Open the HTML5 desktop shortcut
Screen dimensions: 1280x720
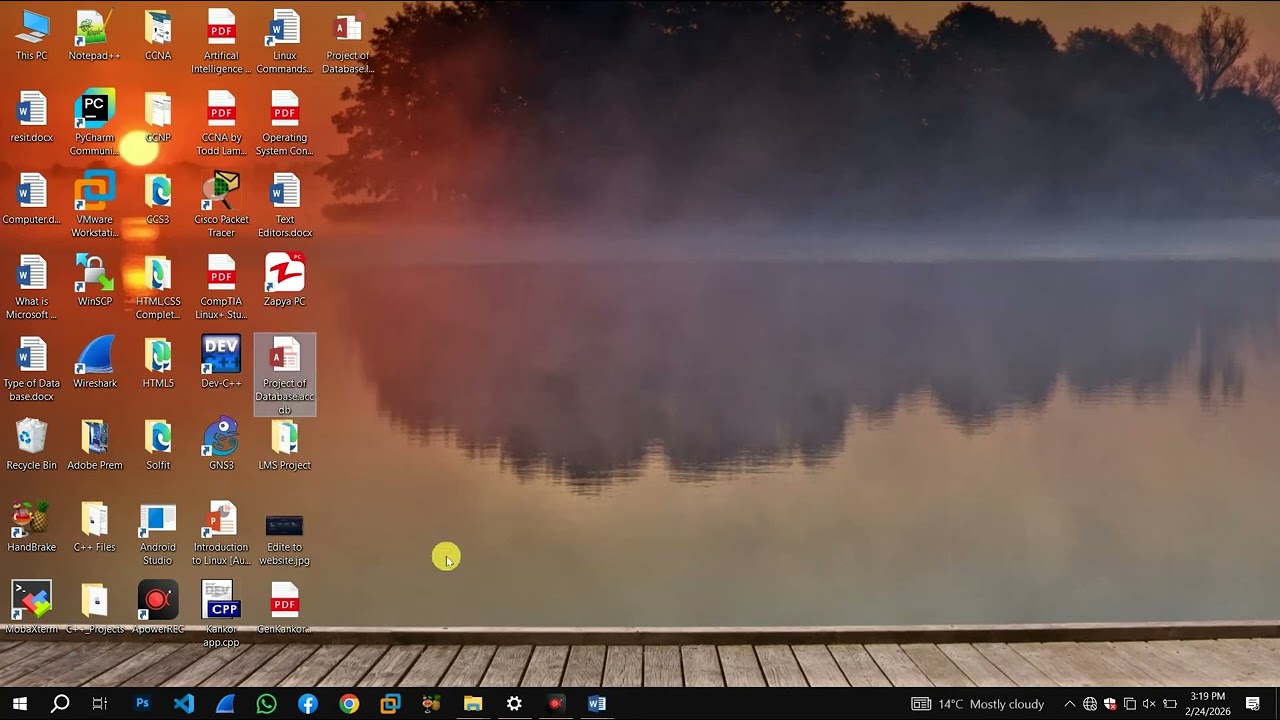158,364
